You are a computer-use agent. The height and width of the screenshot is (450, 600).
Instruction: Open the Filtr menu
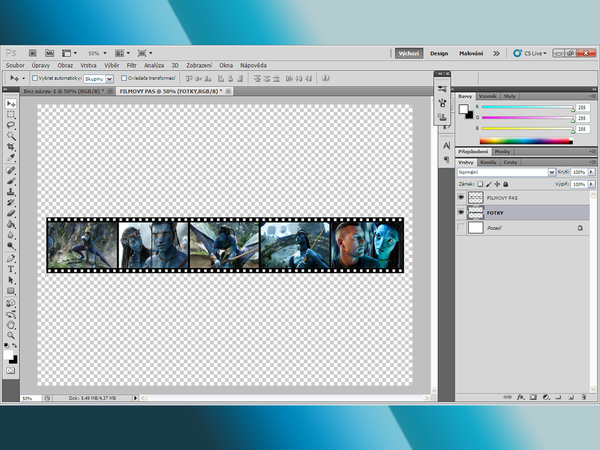click(x=131, y=65)
